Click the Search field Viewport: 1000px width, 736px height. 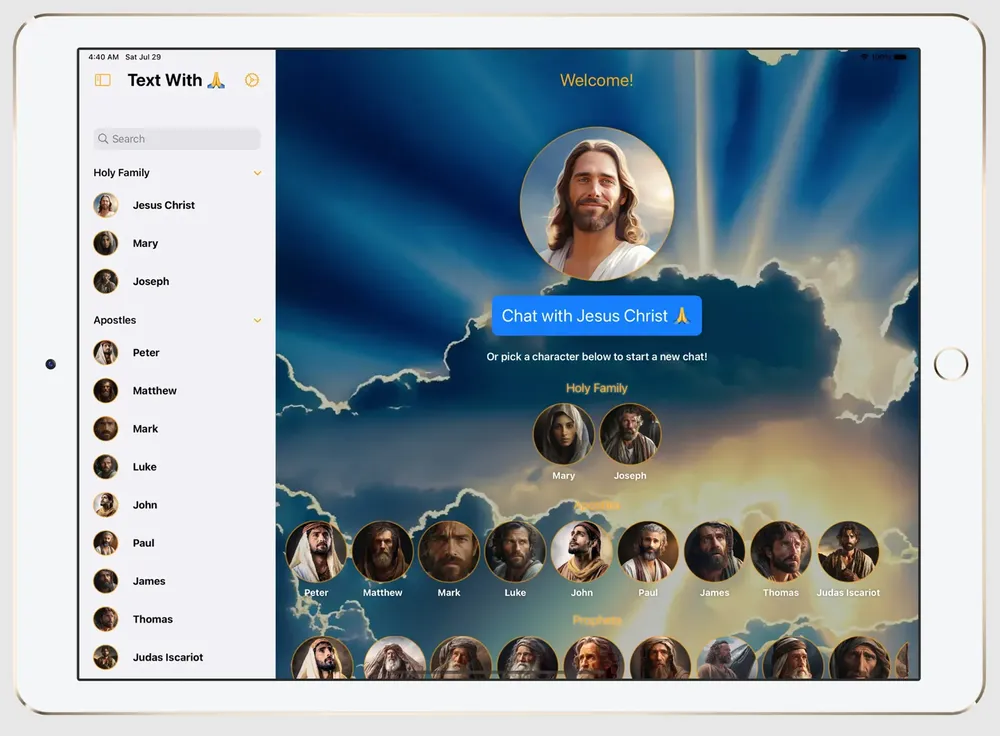[x=176, y=138]
